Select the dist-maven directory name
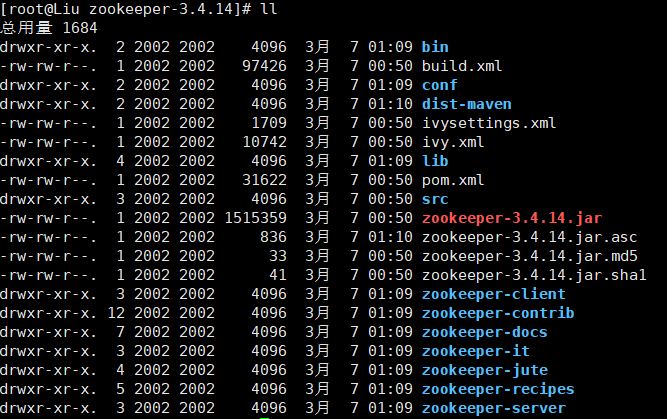The width and height of the screenshot is (667, 419). pyautogui.click(x=467, y=104)
